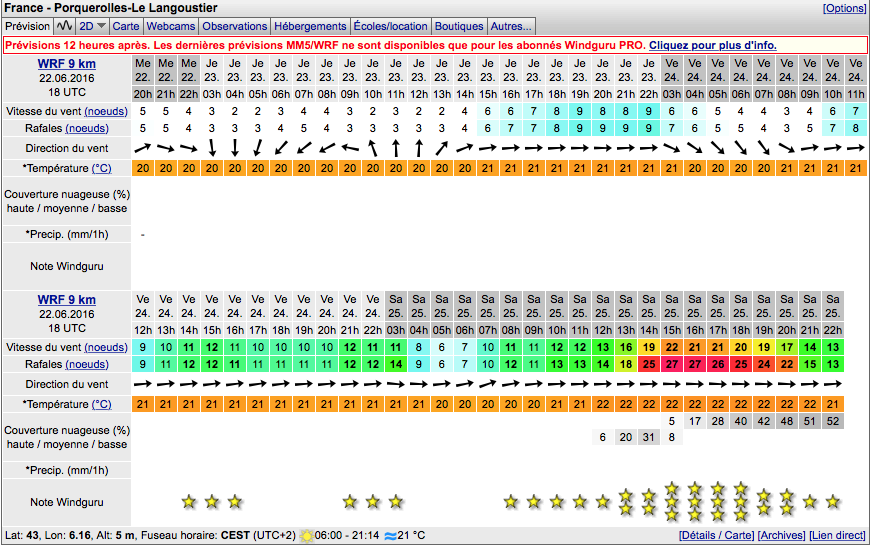This screenshot has width=876, height=552.
Task: Click the sun sunrise-sunset icon
Action: pos(305,536)
